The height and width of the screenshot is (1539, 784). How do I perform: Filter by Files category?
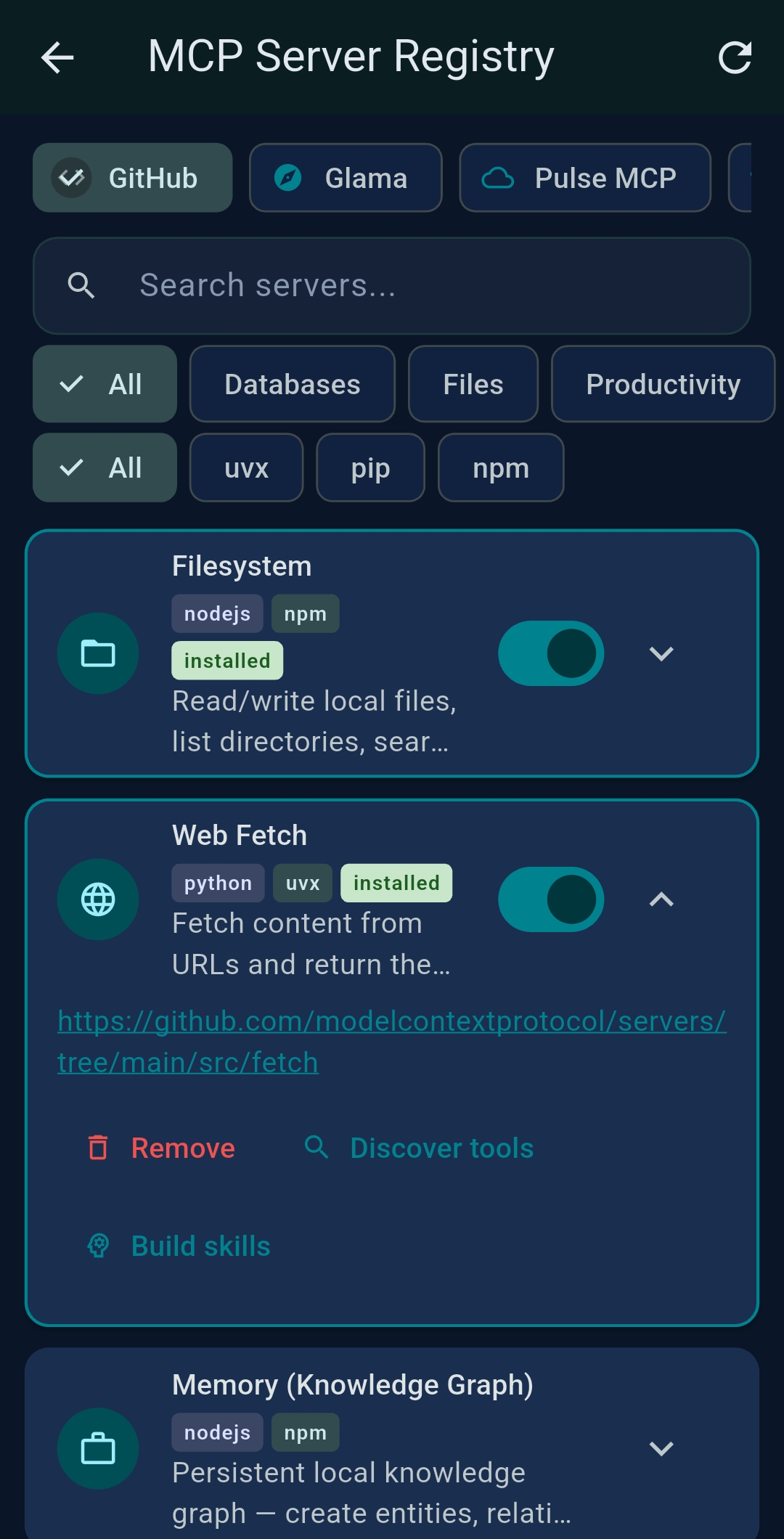point(473,384)
